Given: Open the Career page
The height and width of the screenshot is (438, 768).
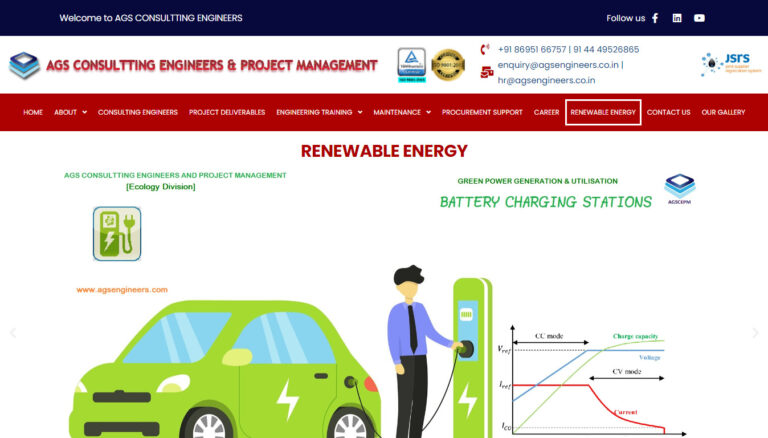Looking at the screenshot, I should (x=546, y=112).
